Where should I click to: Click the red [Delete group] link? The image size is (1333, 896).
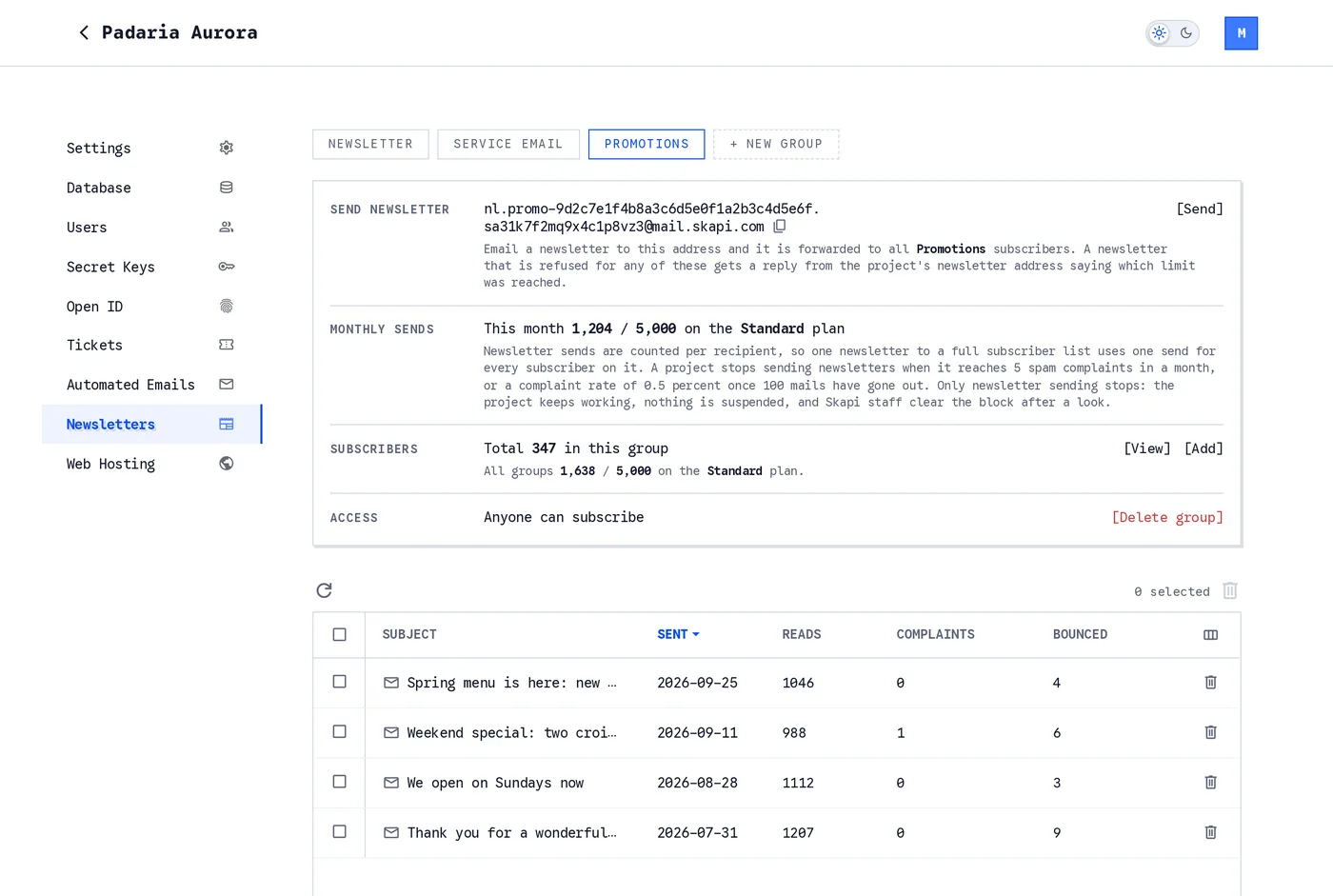(1167, 517)
